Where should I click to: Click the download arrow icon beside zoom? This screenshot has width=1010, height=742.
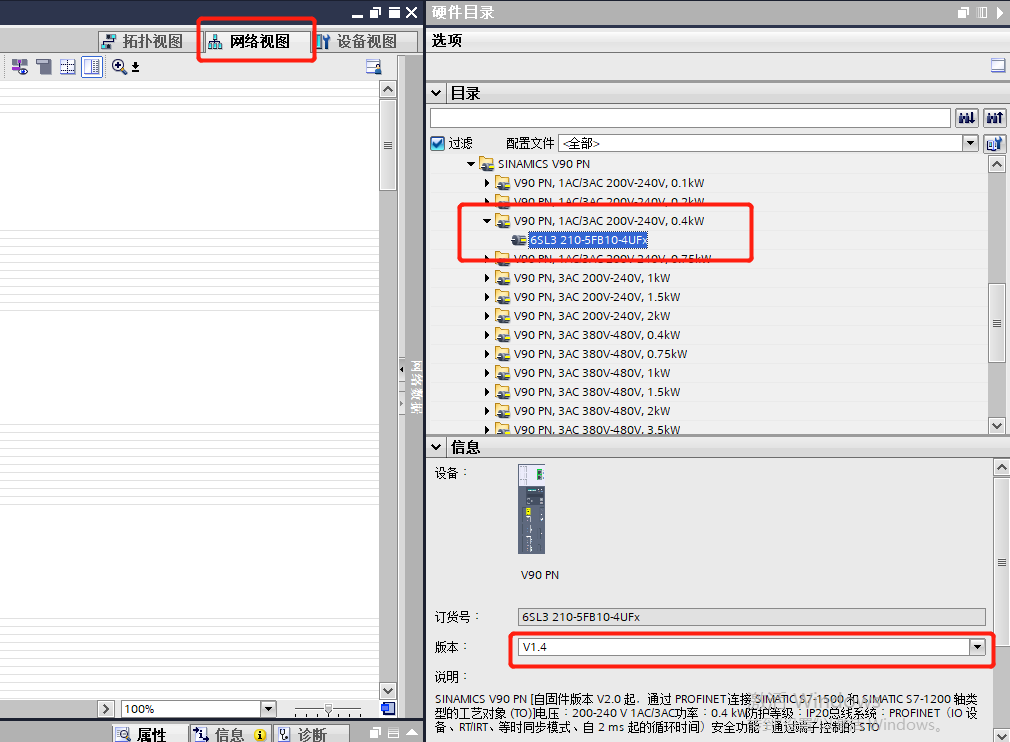pyautogui.click(x=135, y=67)
